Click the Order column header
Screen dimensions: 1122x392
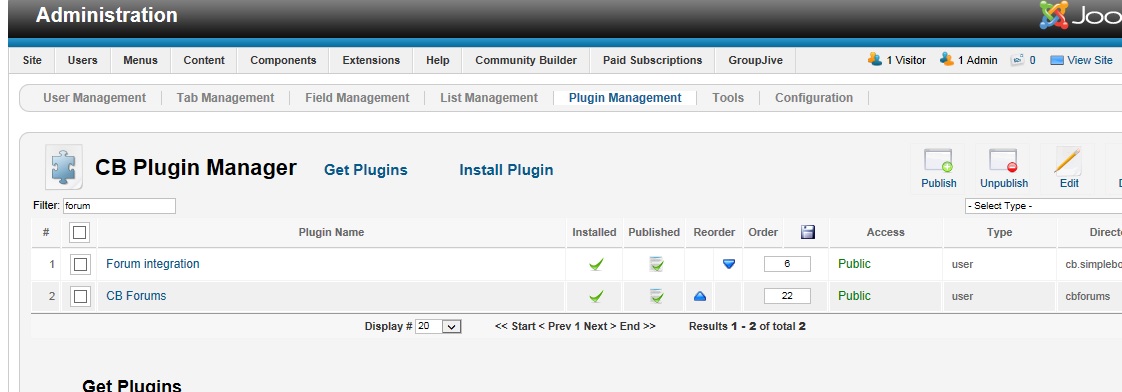pyautogui.click(x=763, y=232)
